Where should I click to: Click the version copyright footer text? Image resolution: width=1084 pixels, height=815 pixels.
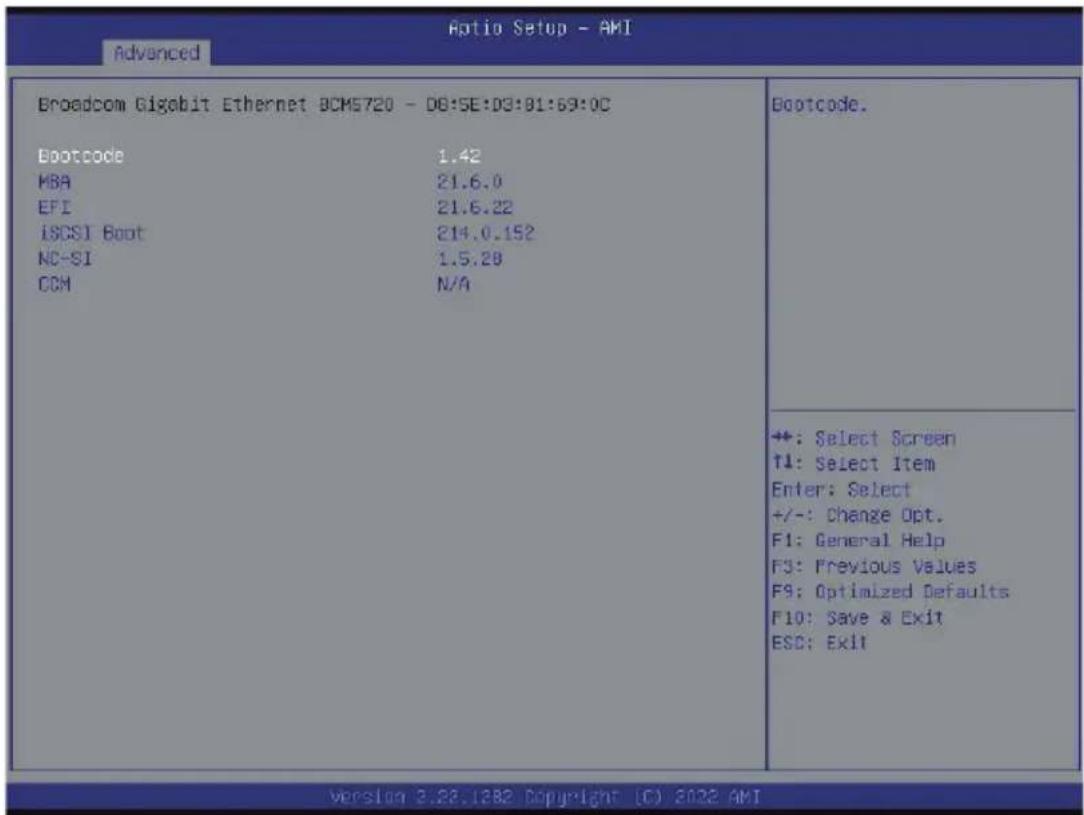point(545,797)
